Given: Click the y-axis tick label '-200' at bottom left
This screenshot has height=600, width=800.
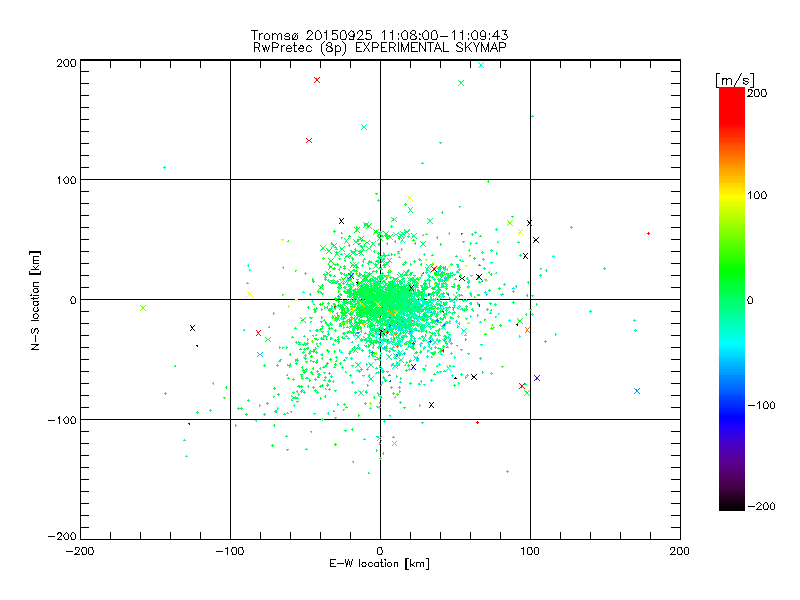Looking at the screenshot, I should [62, 536].
